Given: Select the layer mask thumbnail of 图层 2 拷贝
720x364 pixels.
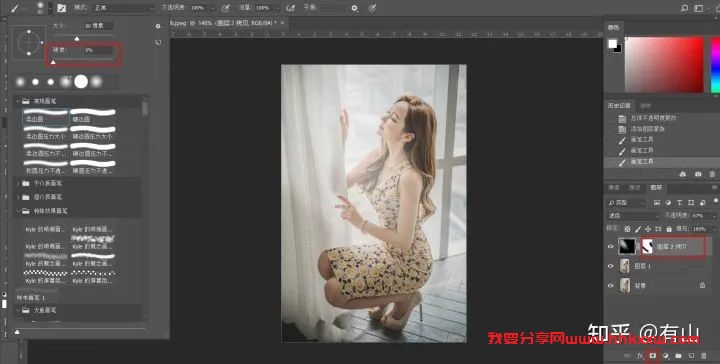Looking at the screenshot, I should pyautogui.click(x=647, y=246).
